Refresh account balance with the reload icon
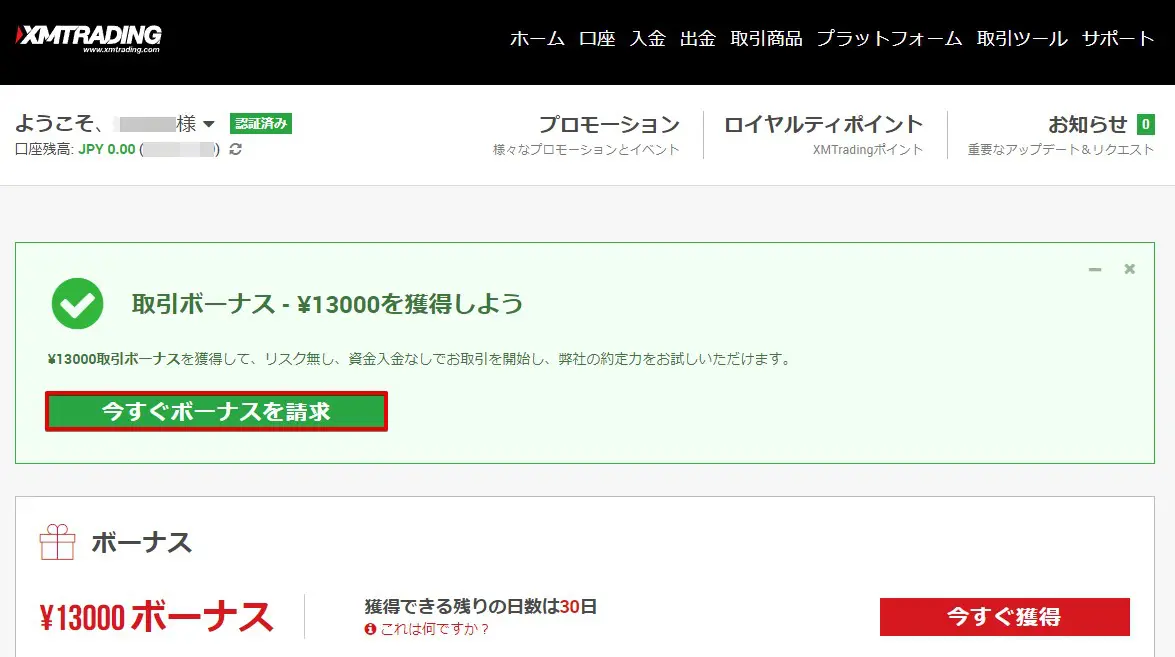Screen dimensions: 1175x657 [236, 150]
